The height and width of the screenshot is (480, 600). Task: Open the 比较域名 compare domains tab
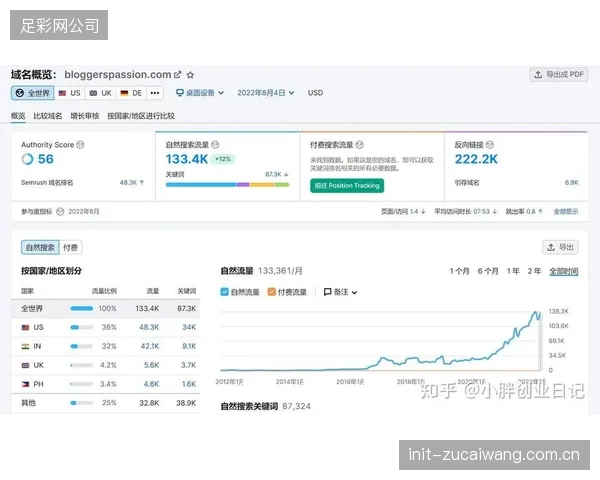coord(47,116)
